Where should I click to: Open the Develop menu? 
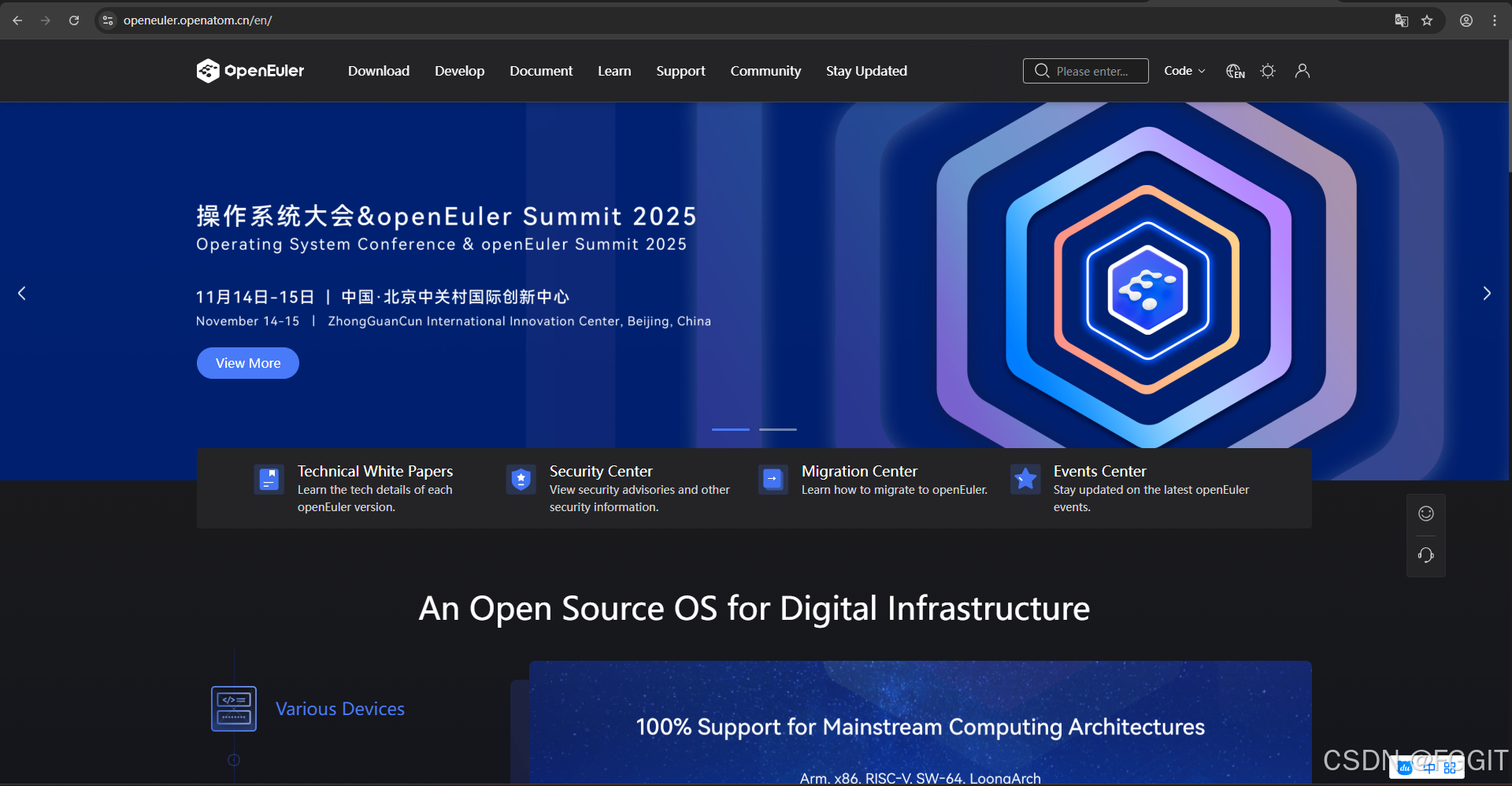(459, 71)
